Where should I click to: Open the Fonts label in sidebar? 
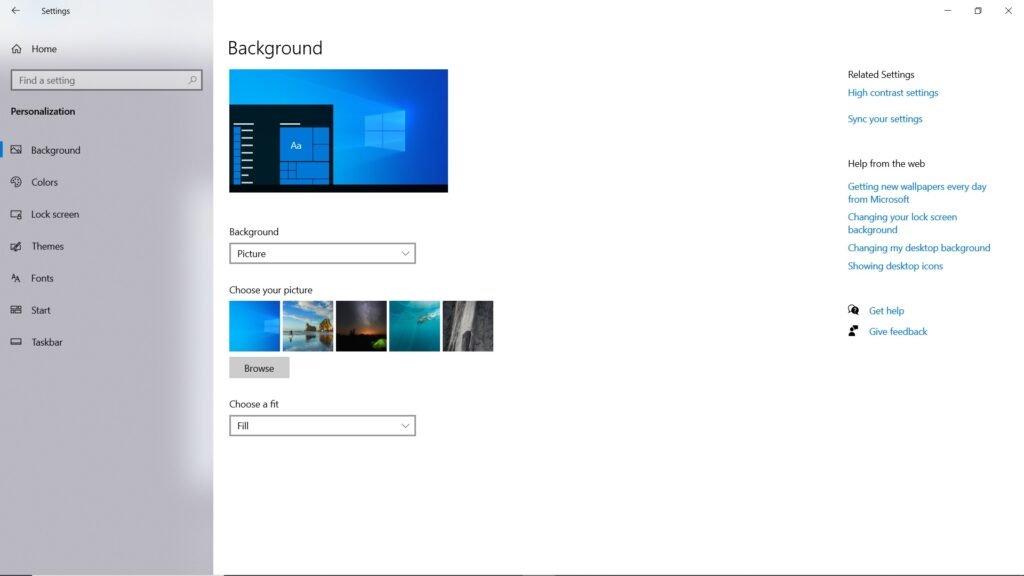[42, 278]
